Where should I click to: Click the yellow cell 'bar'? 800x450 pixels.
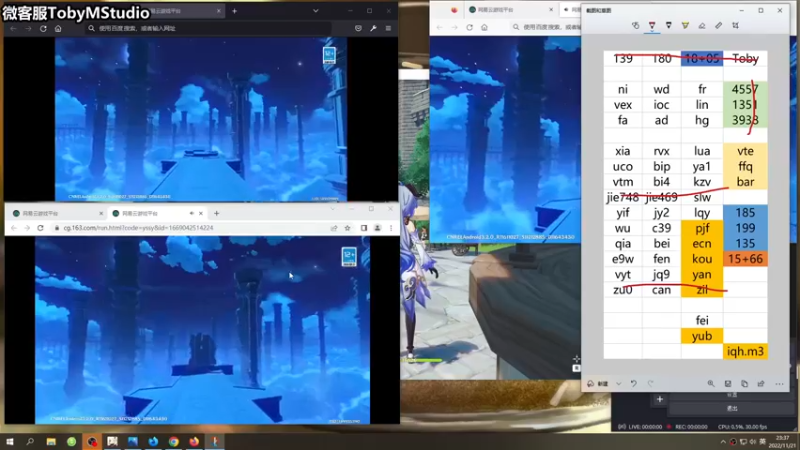point(745,182)
